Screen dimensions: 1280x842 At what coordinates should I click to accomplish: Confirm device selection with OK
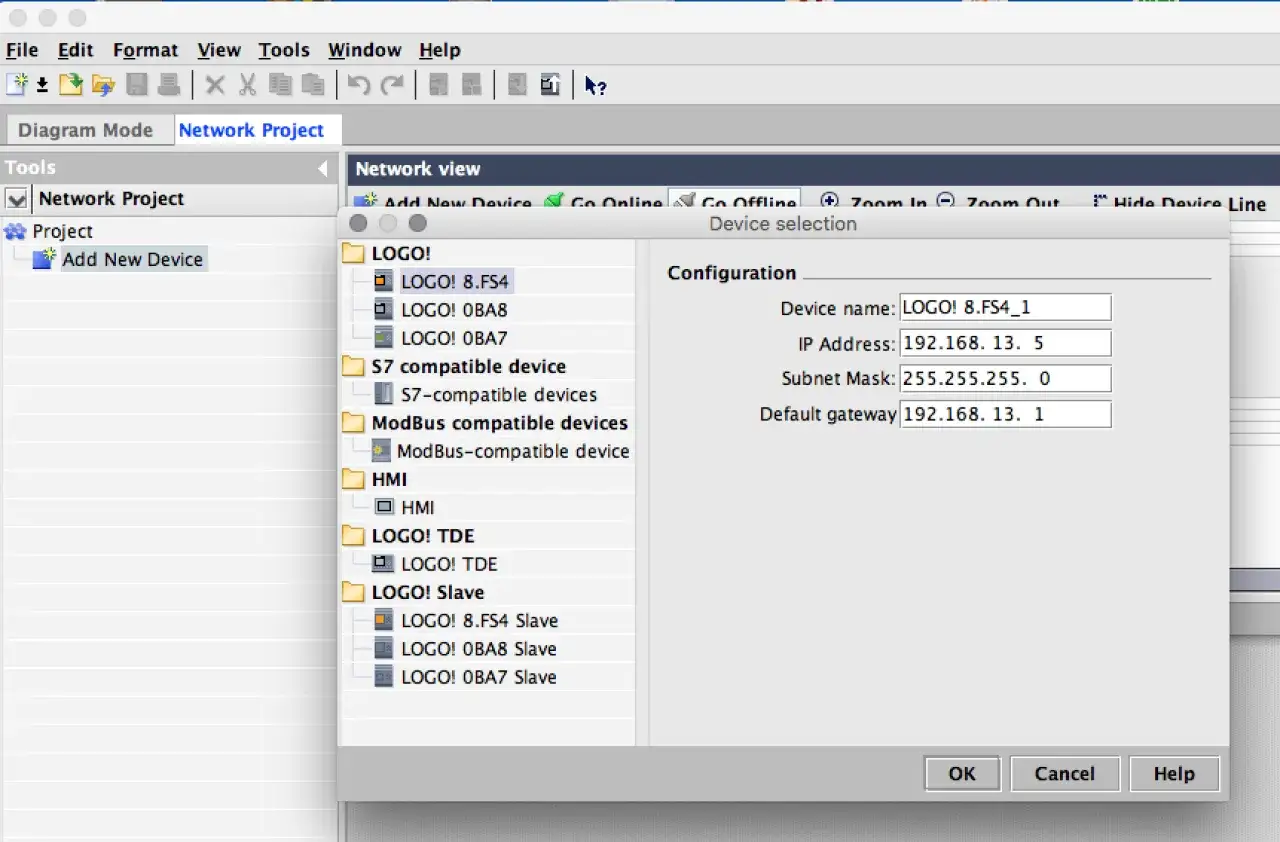point(962,773)
